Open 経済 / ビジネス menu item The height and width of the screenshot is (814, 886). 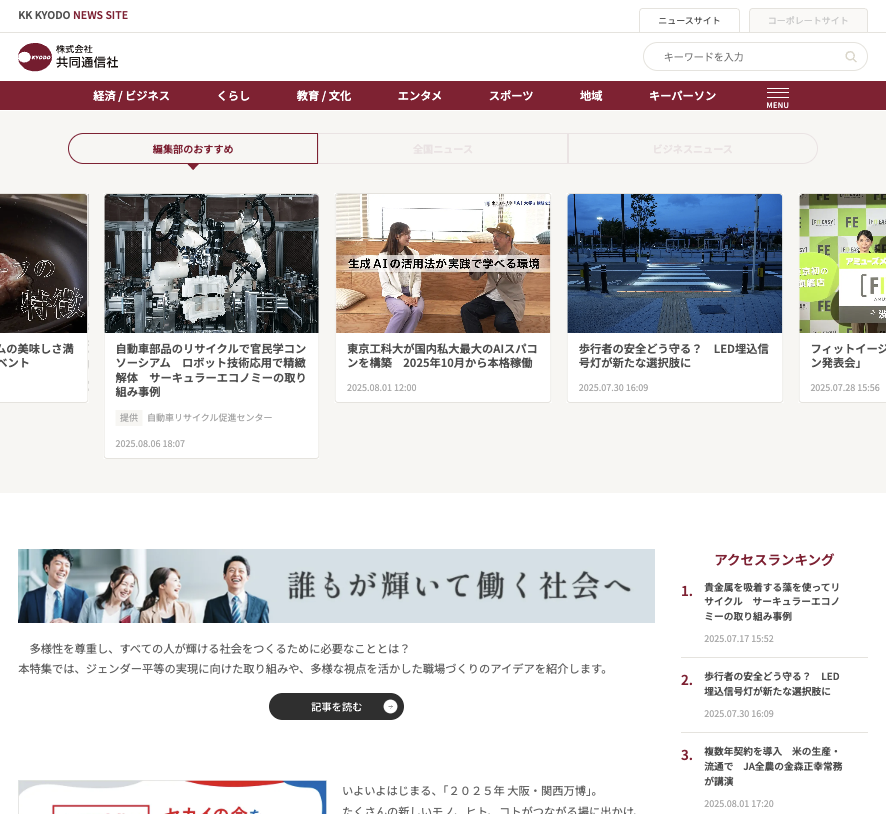[x=131, y=95]
